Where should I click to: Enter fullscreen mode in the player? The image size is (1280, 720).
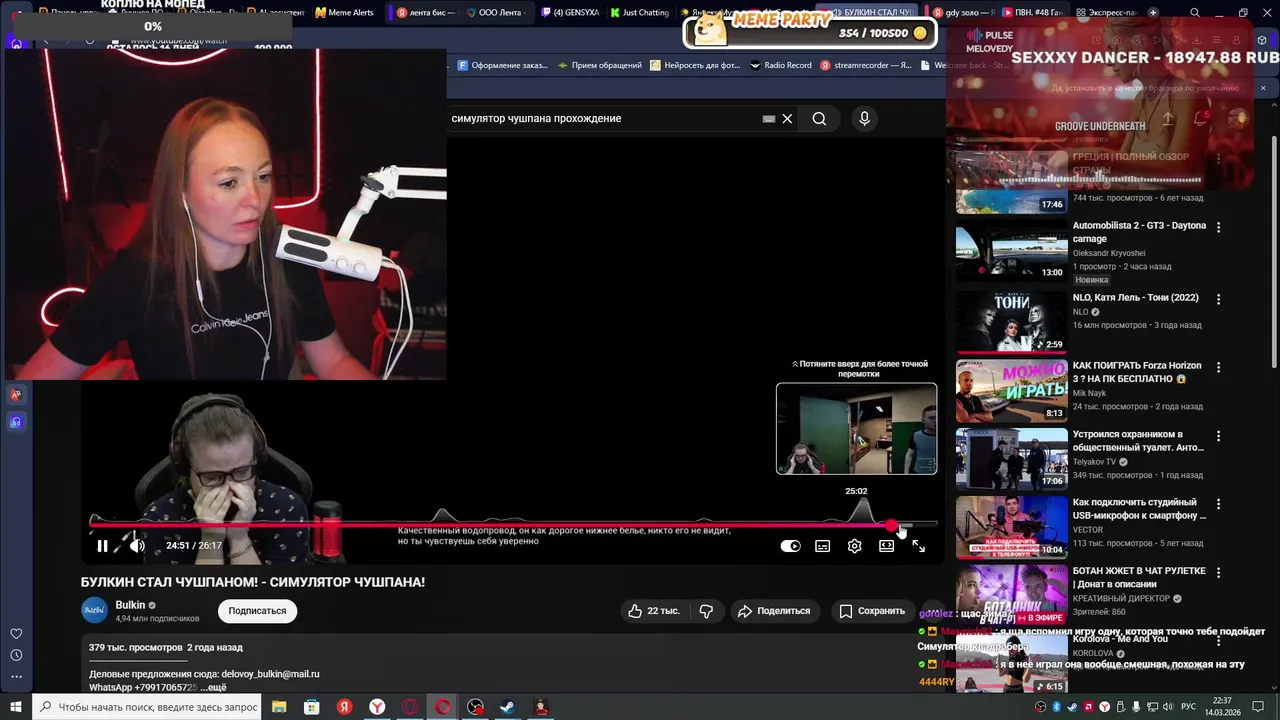point(918,546)
